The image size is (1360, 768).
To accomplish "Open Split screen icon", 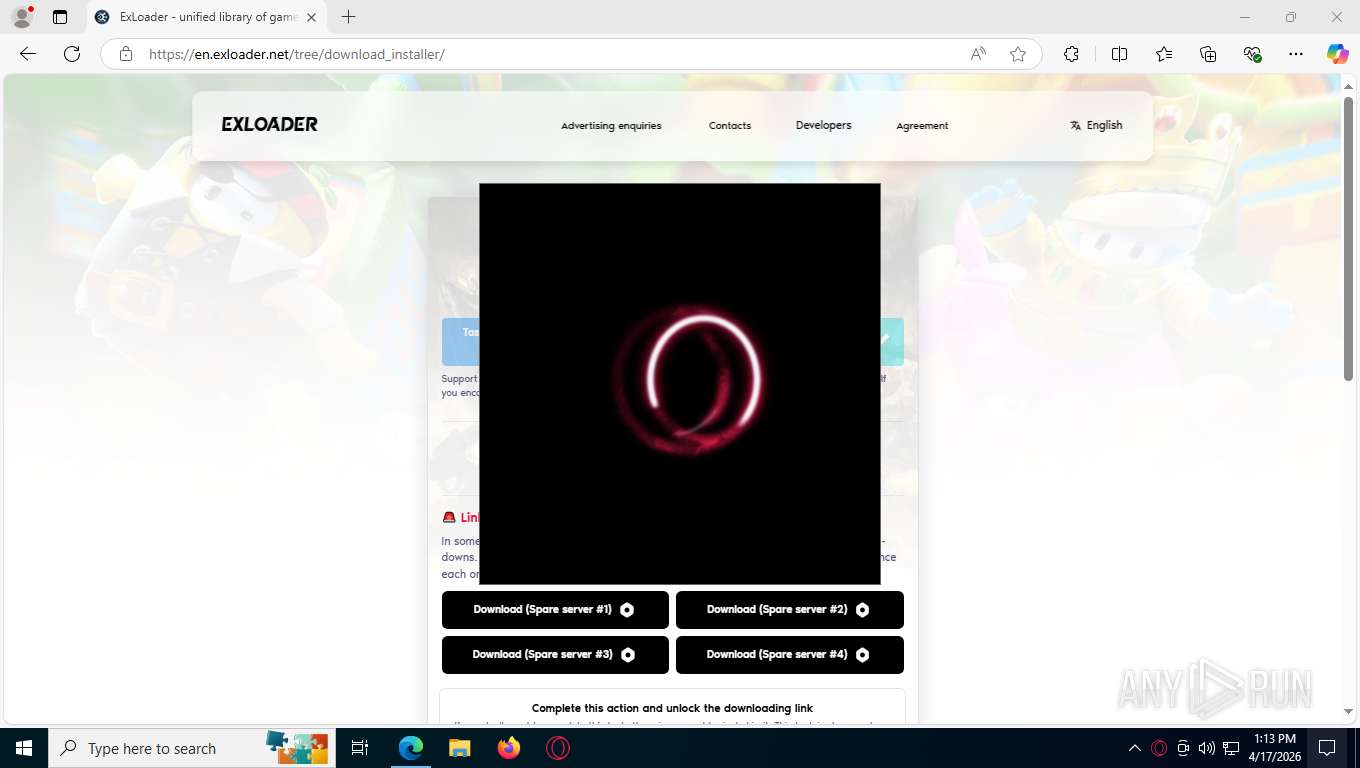I will (x=1119, y=54).
